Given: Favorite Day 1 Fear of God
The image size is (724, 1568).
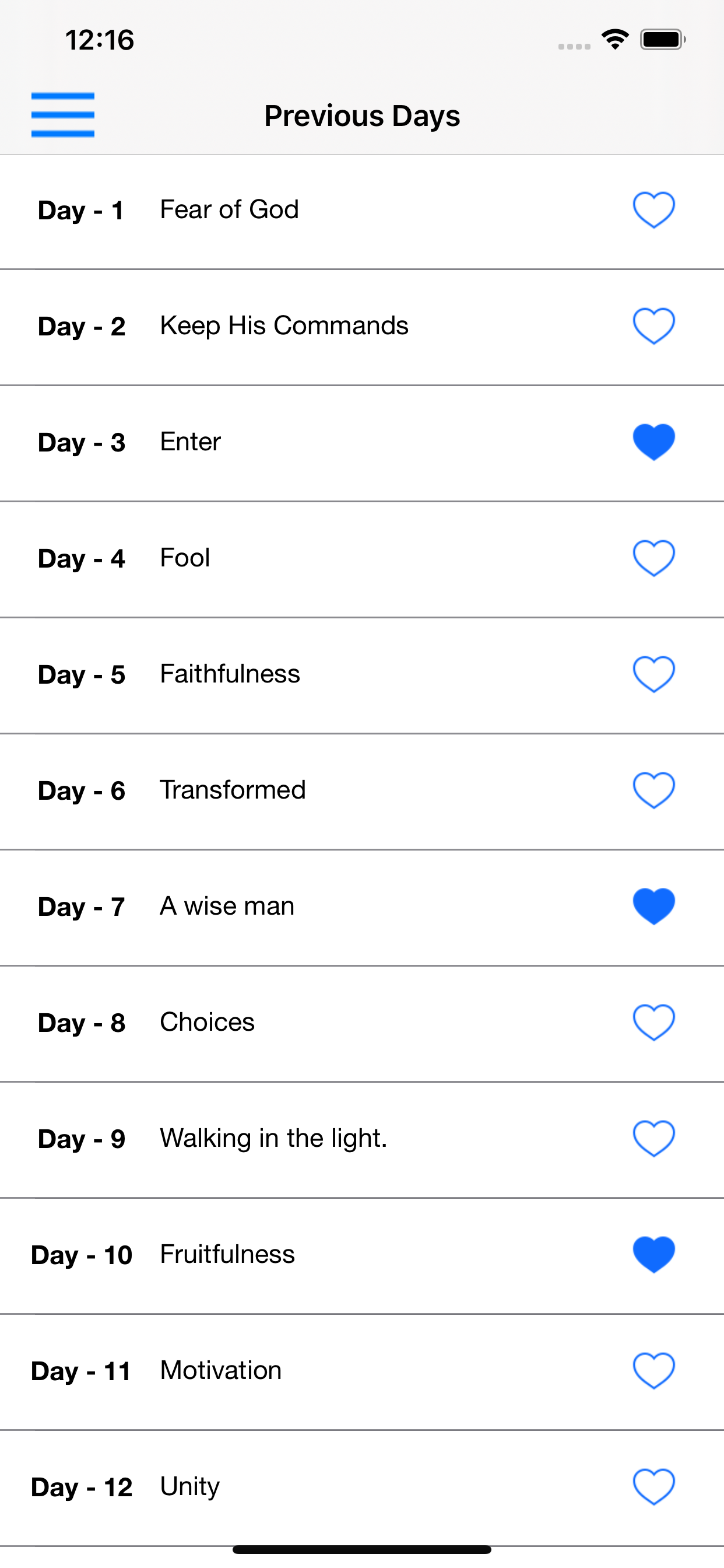Looking at the screenshot, I should pyautogui.click(x=654, y=210).
